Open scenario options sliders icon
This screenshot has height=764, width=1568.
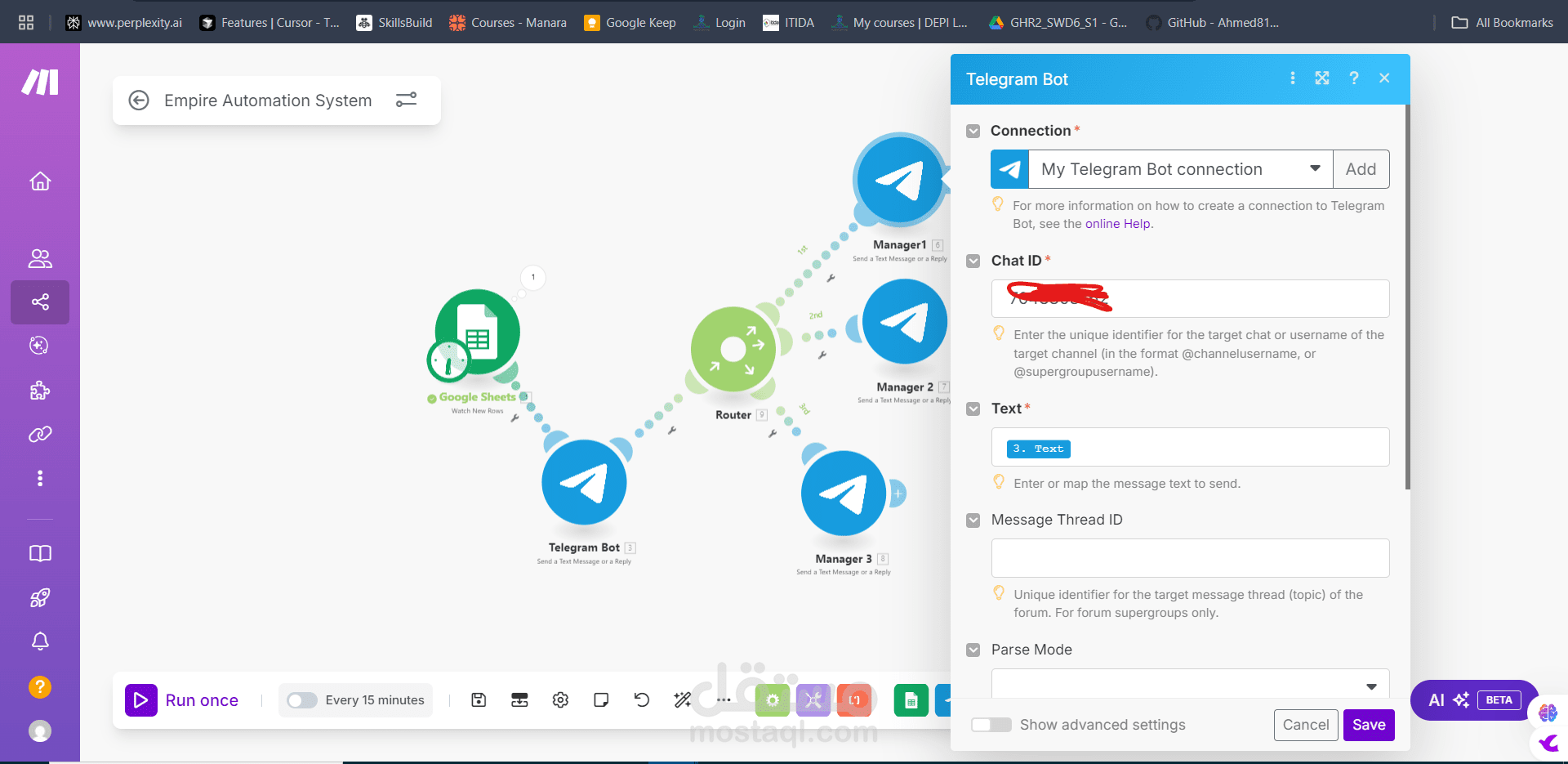406,100
